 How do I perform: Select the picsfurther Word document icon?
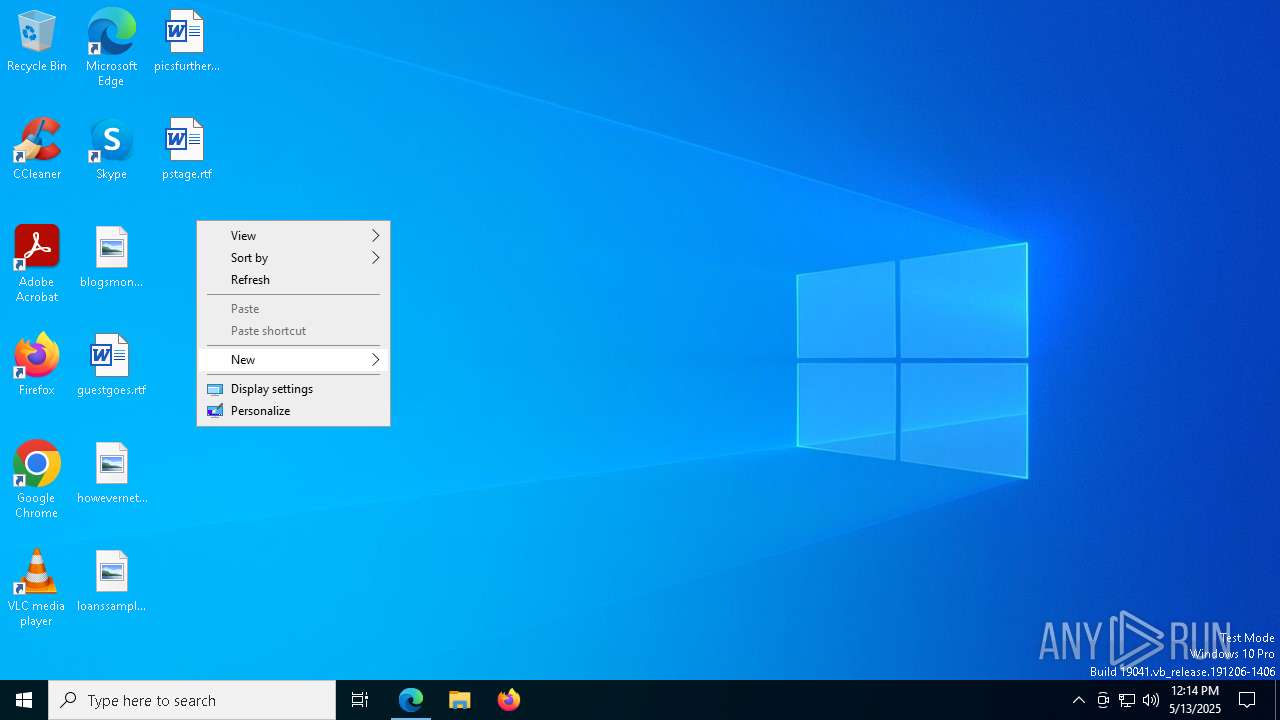pos(186,41)
